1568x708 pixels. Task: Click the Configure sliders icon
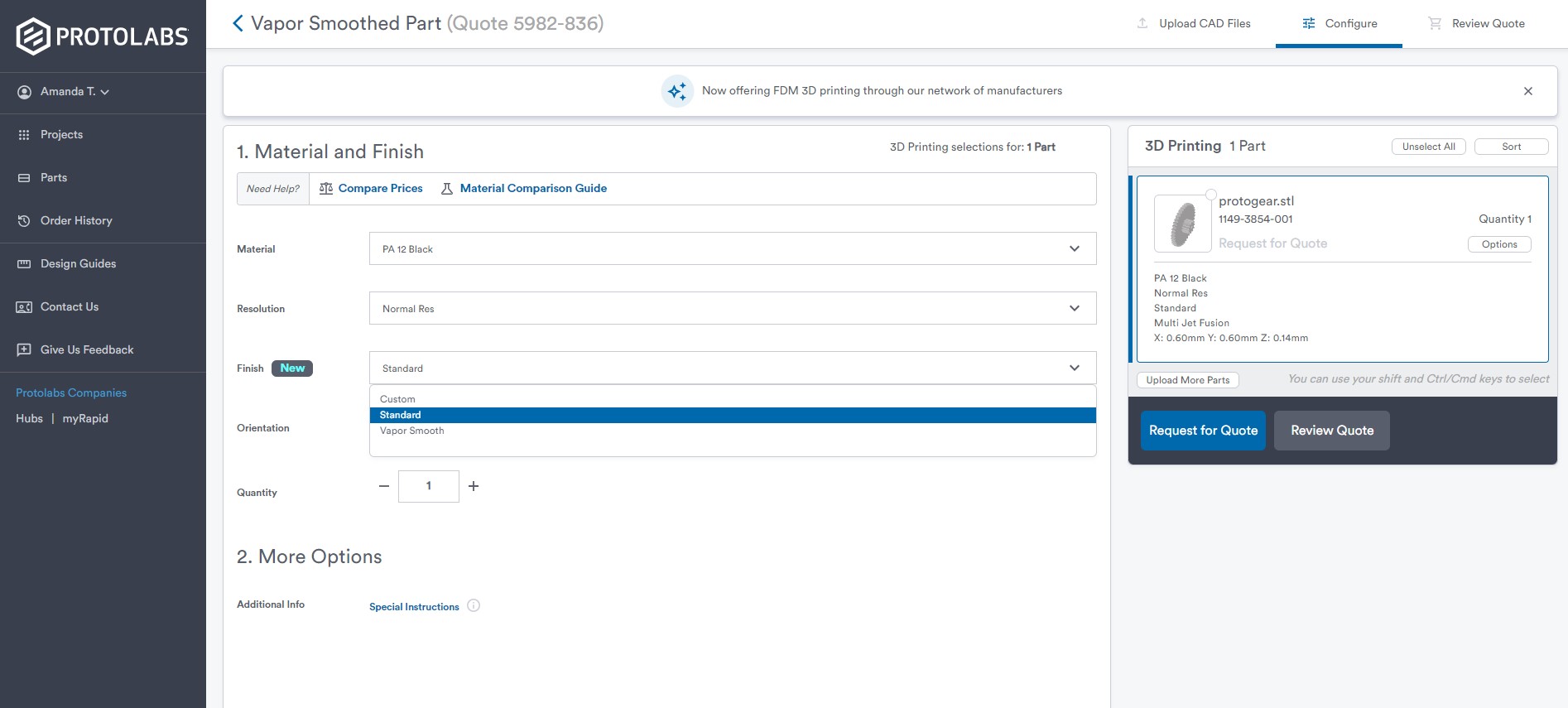click(1309, 23)
